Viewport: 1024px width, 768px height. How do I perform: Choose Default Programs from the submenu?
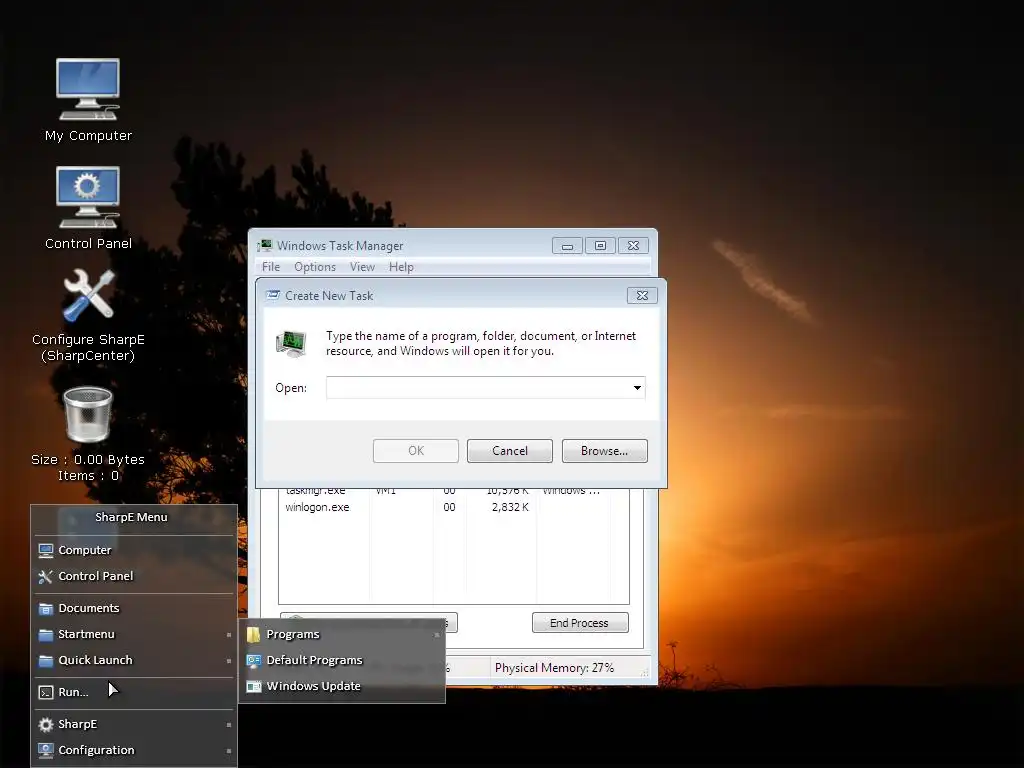[343, 660]
